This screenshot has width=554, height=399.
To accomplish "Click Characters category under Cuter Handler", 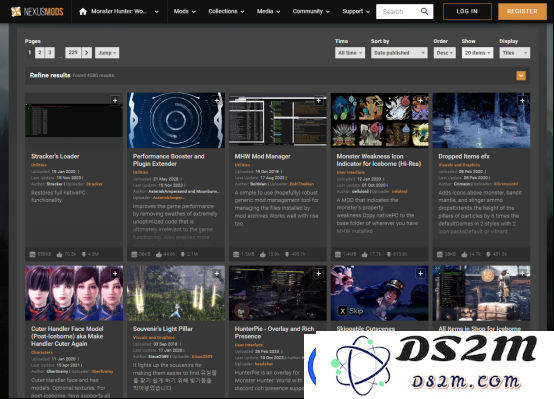I will (x=42, y=352).
